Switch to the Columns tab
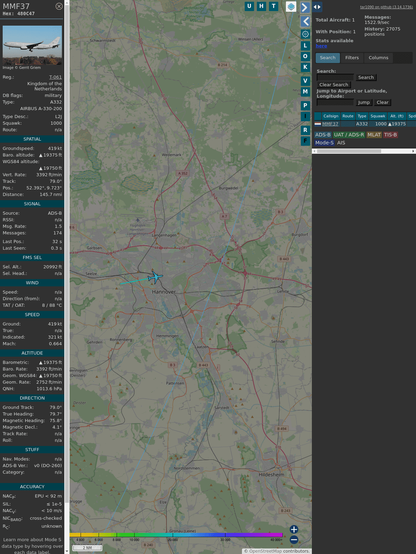 [378, 58]
